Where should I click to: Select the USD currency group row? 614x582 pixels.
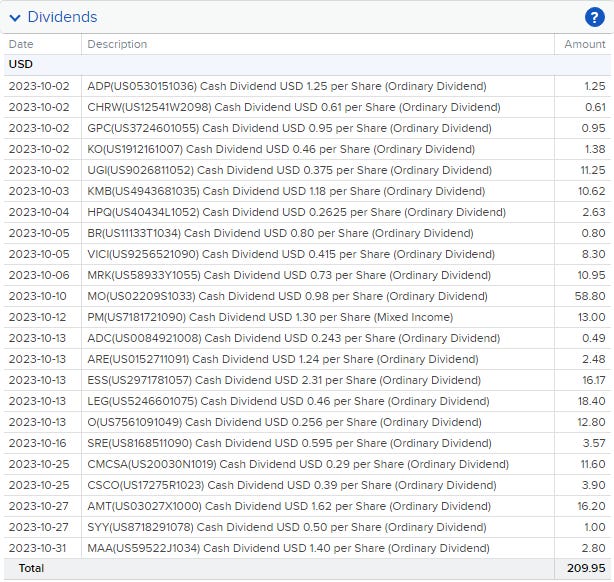[x=307, y=64]
